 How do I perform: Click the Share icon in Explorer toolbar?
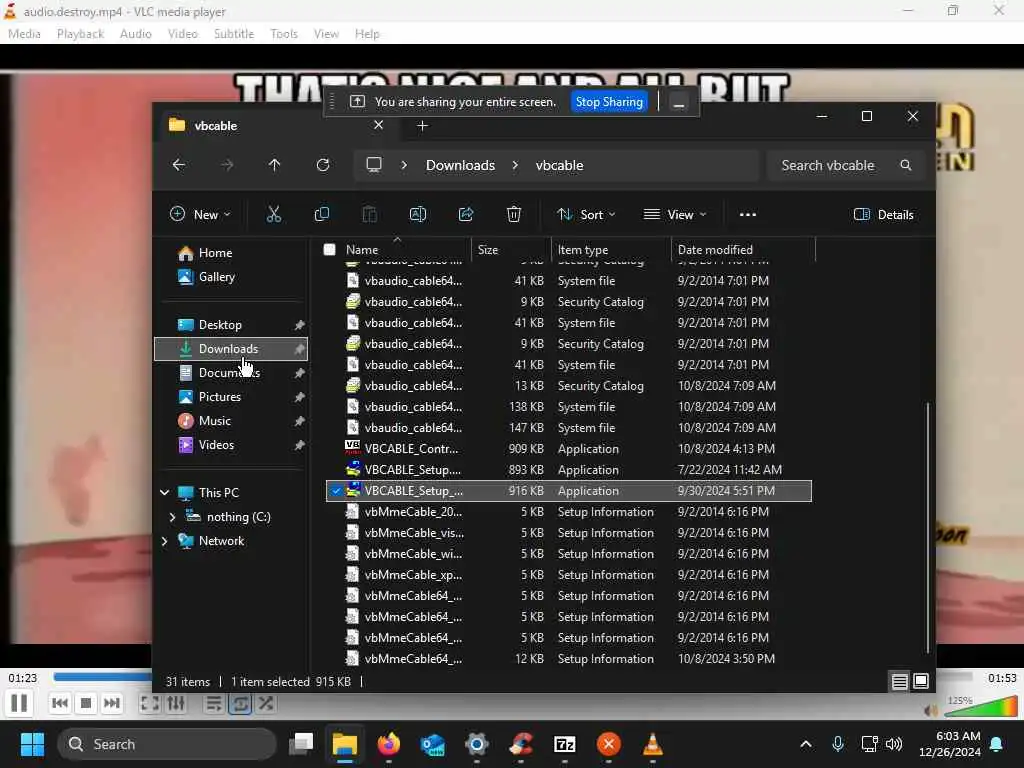point(466,214)
